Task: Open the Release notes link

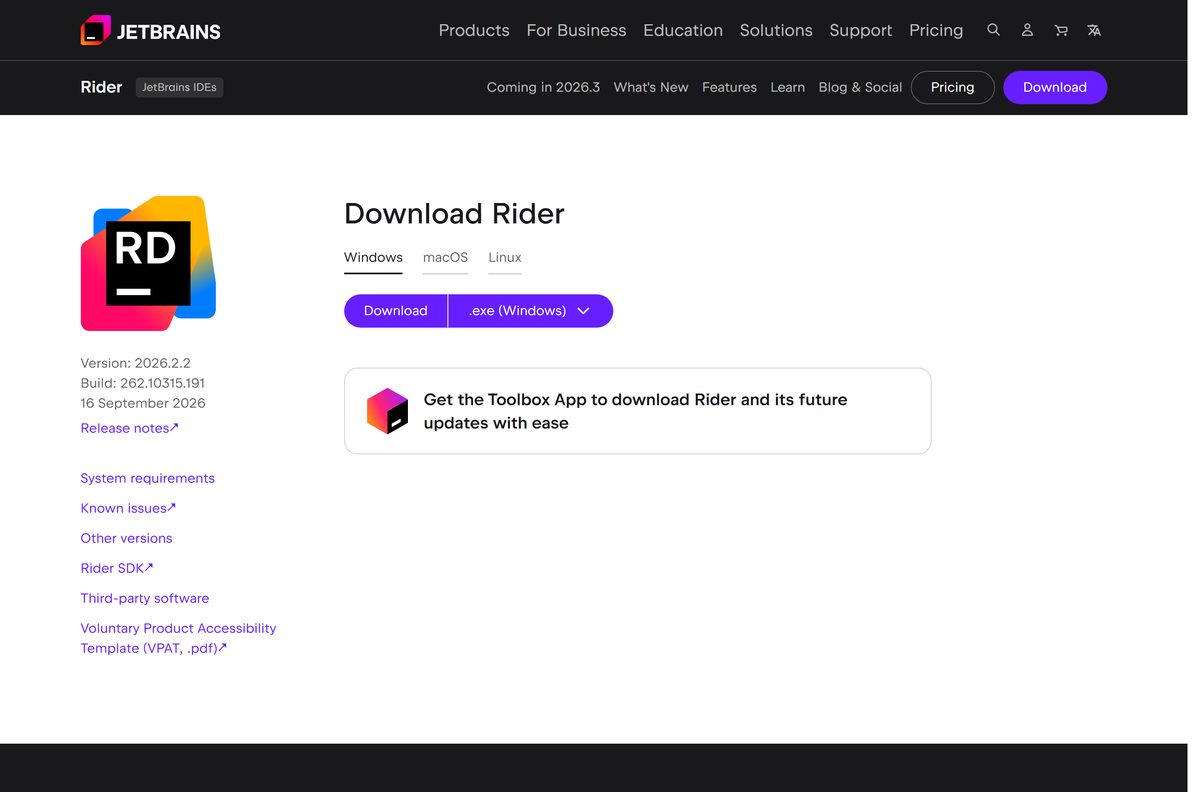Action: [129, 428]
